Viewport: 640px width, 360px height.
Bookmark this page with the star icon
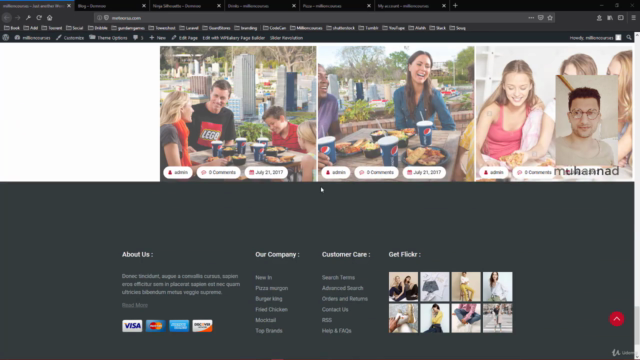[x=550, y=18]
